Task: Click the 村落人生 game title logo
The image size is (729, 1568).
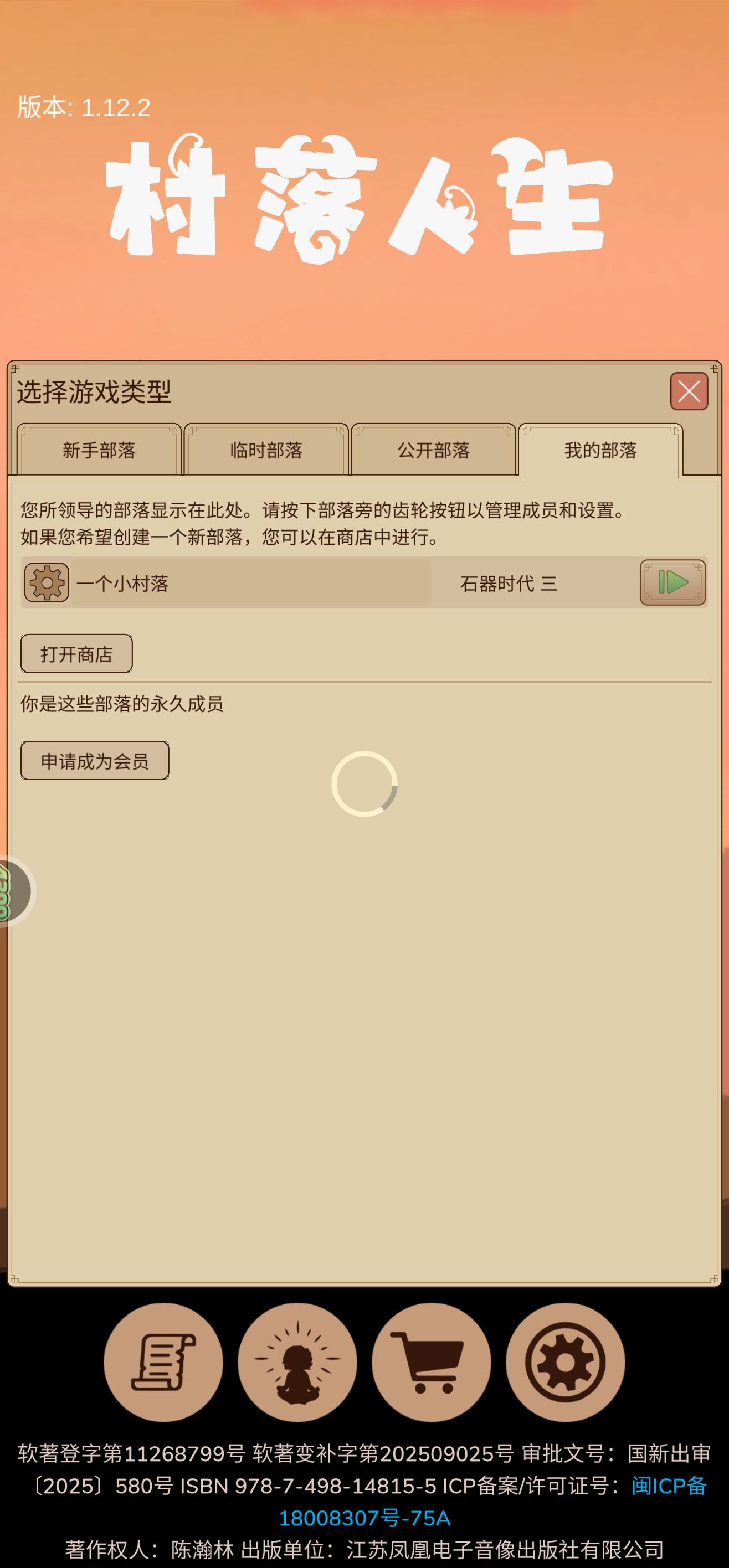Action: [360, 200]
